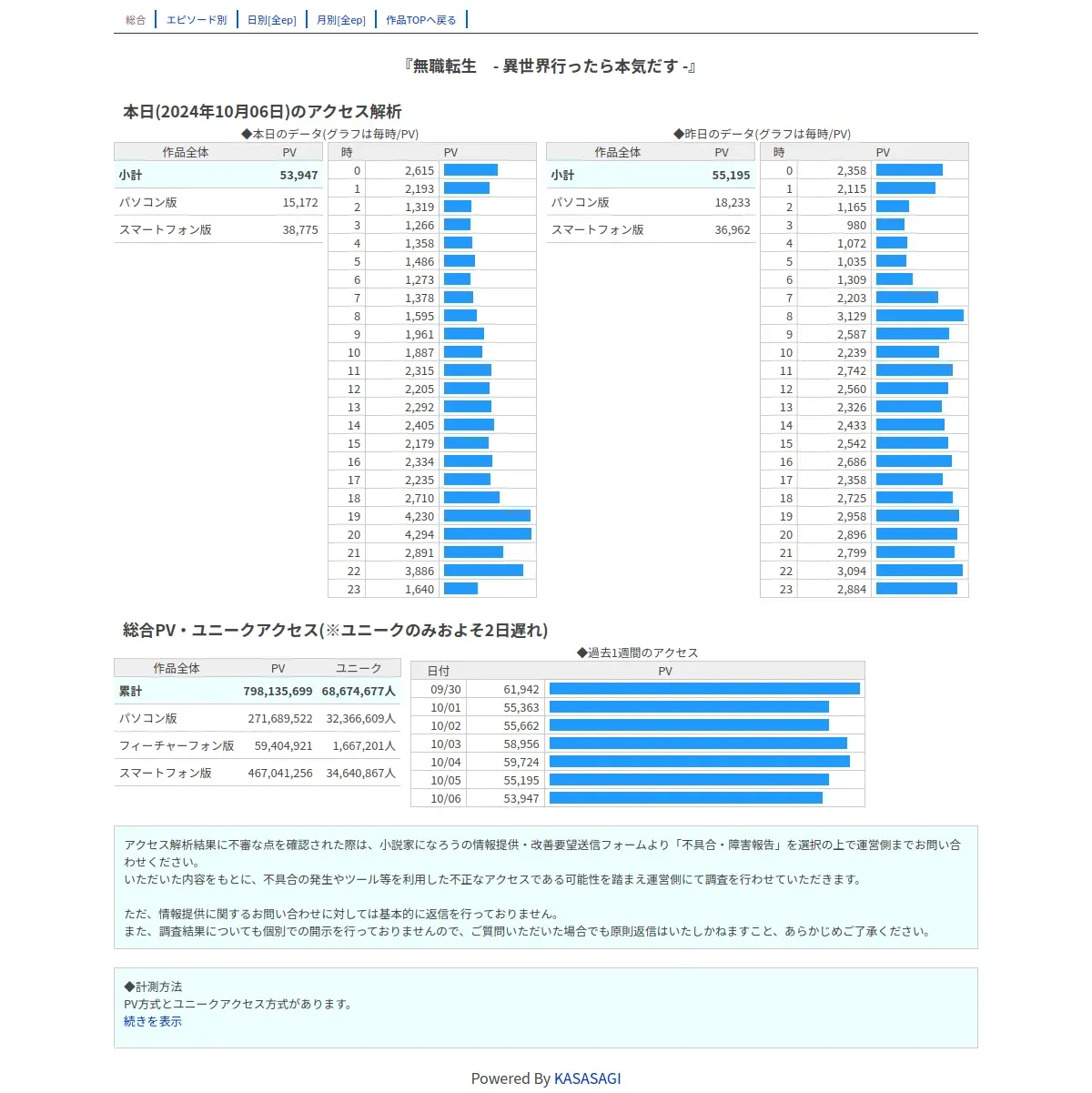
Task: Open the KASASAGI link
Action: coord(588,1078)
